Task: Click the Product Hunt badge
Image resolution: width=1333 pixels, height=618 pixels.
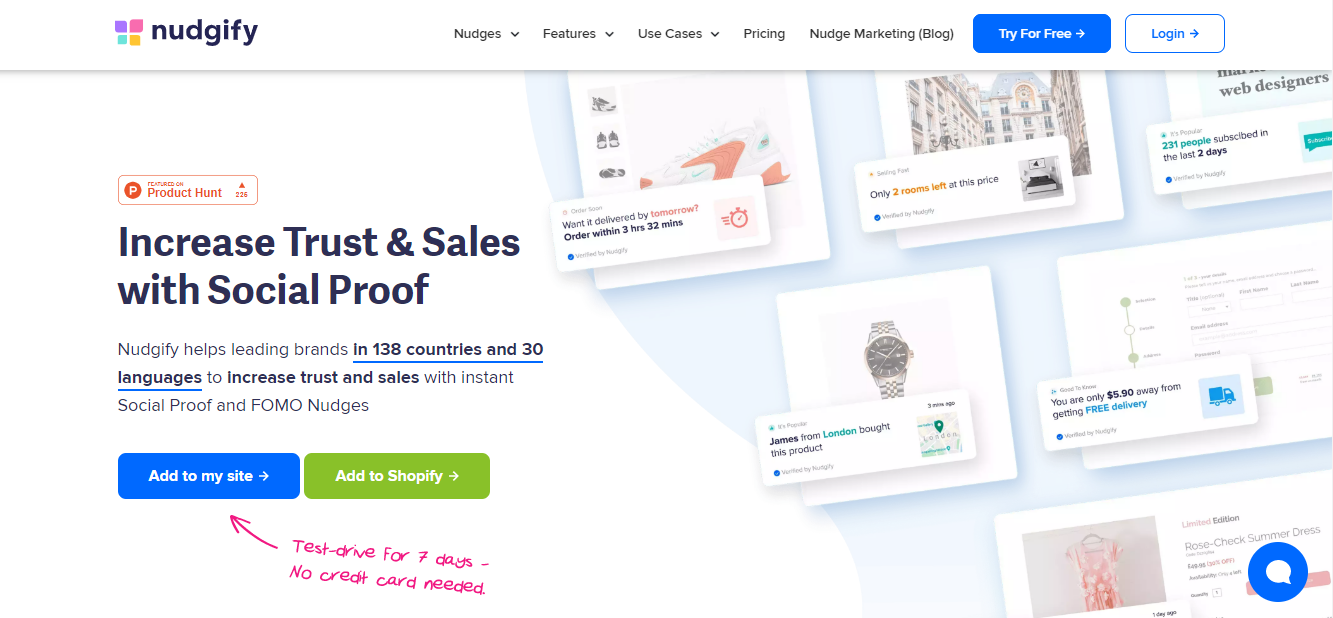Action: [188, 190]
